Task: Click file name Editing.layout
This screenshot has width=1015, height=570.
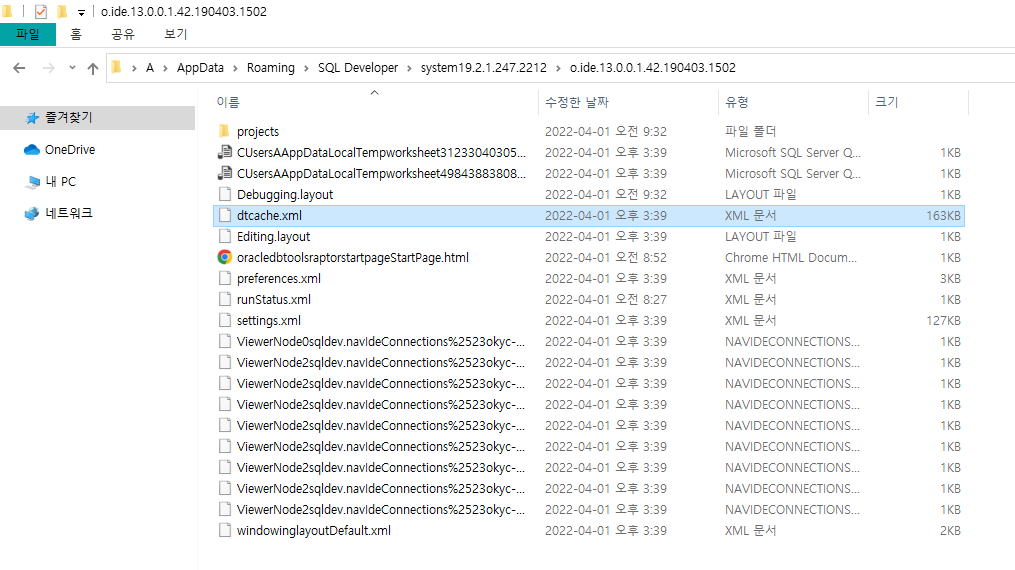Action: pyautogui.click(x=273, y=237)
